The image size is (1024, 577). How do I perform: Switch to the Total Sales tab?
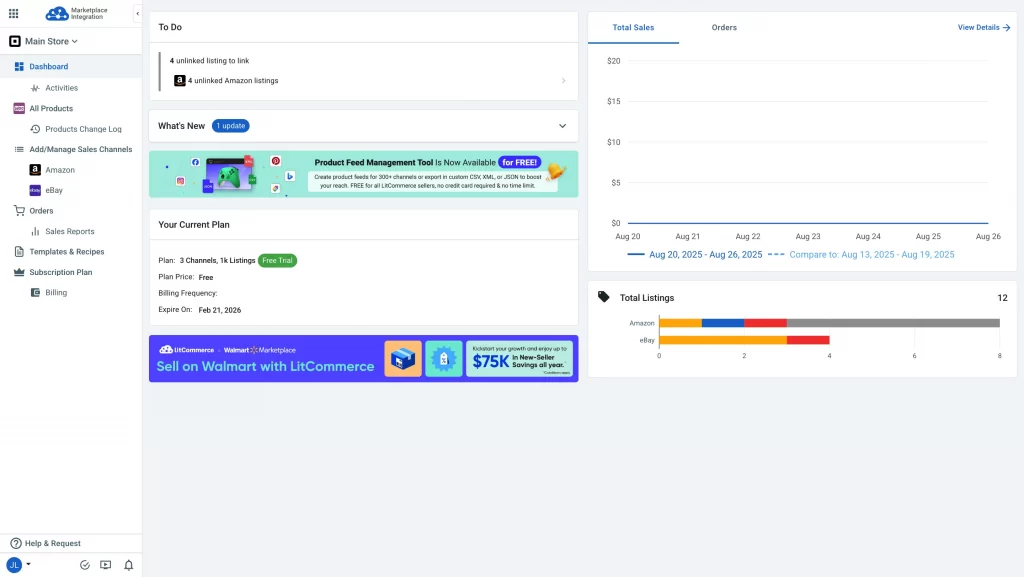(633, 27)
